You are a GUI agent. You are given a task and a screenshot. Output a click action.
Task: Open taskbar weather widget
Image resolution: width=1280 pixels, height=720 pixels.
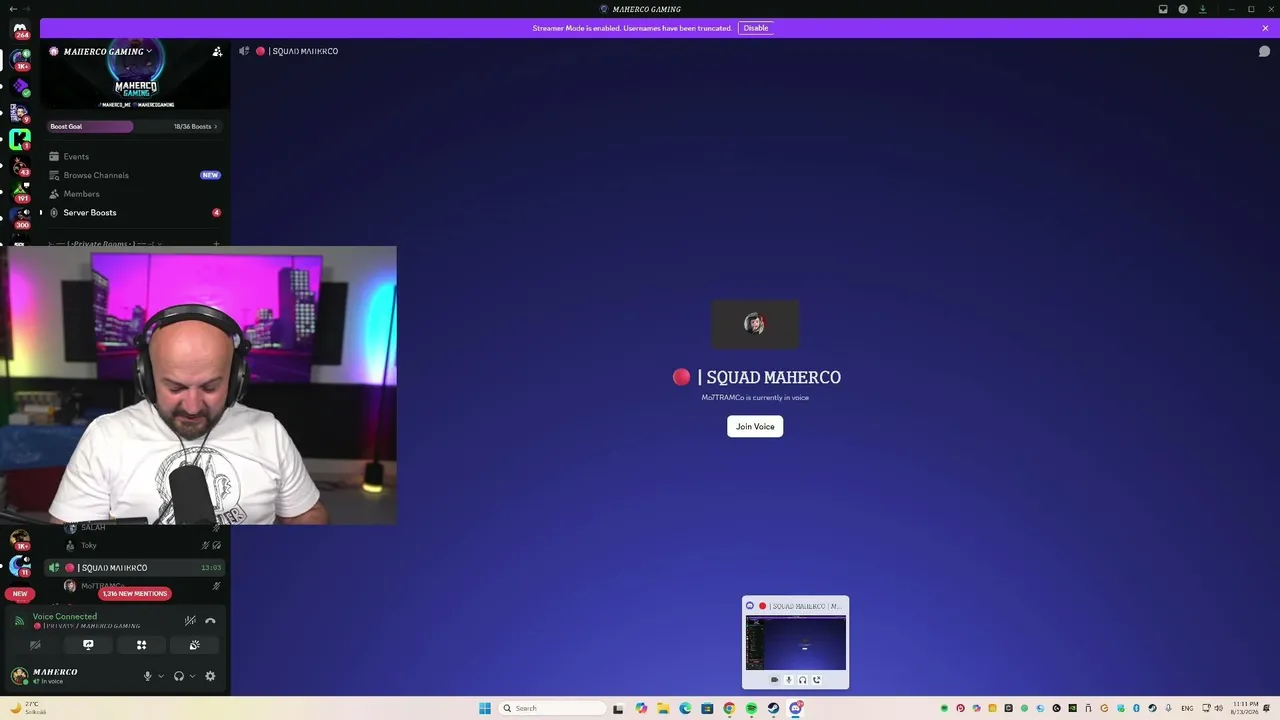pos(27,708)
